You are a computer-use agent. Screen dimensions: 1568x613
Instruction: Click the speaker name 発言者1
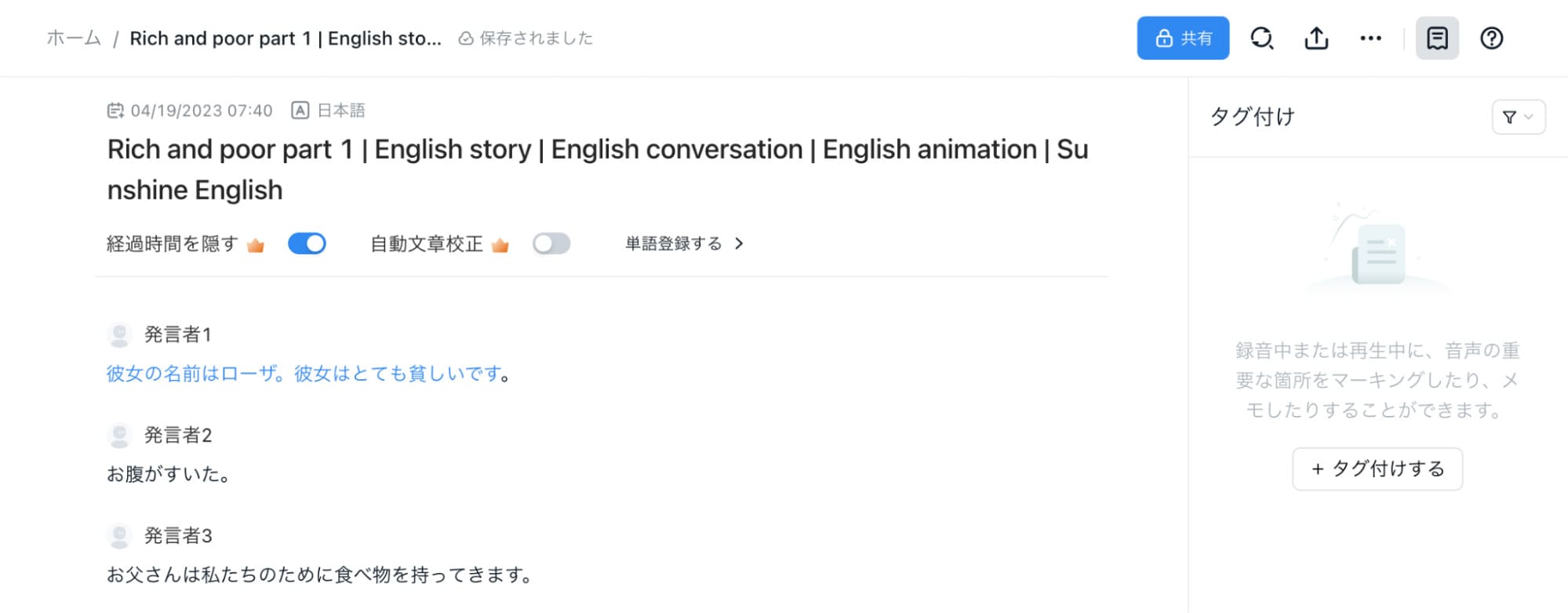178,334
